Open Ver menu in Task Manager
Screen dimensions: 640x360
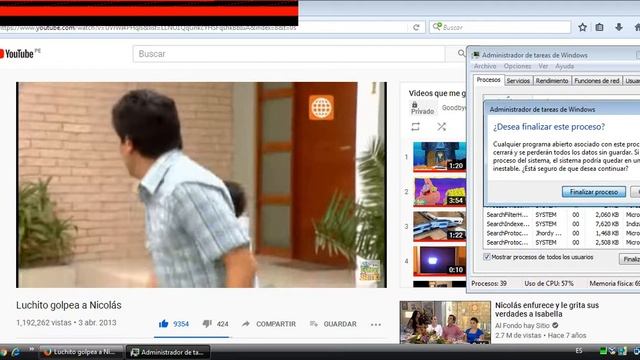point(543,66)
